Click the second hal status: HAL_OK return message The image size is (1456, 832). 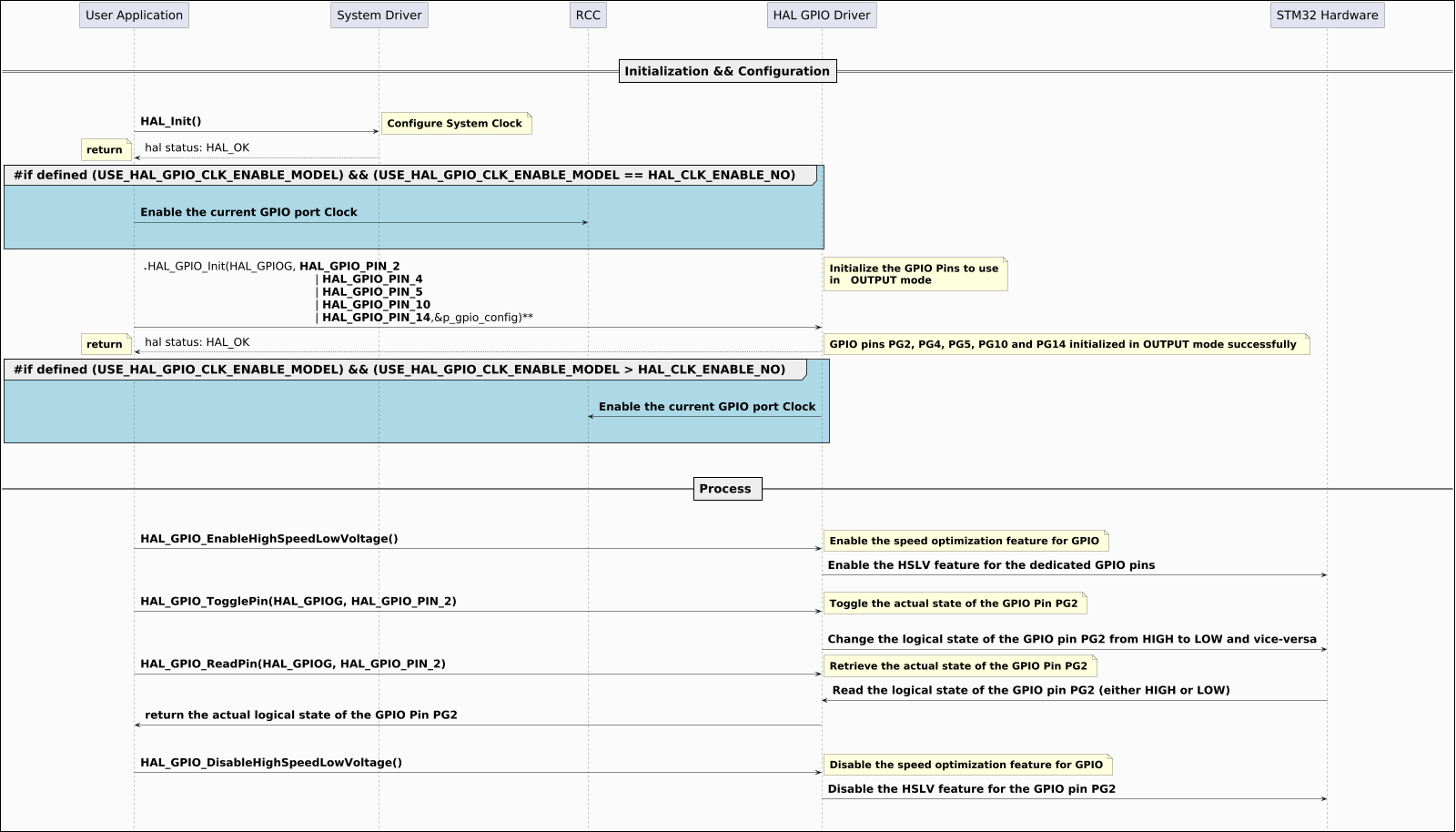(197, 342)
